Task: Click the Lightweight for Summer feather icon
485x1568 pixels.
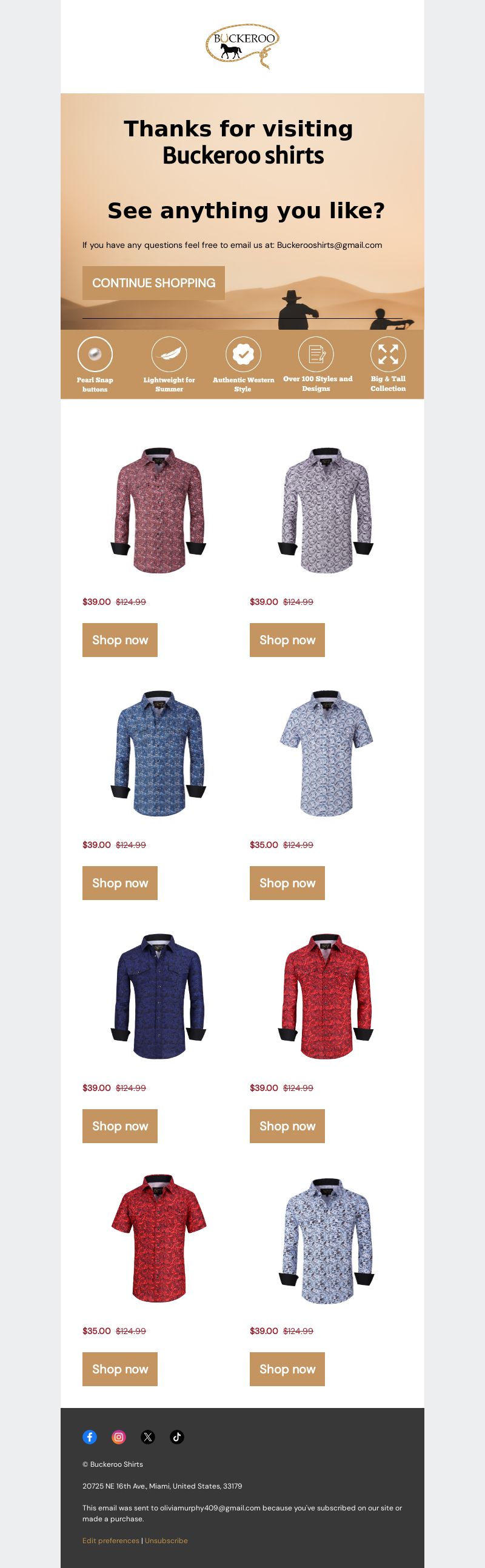Action: [169, 354]
